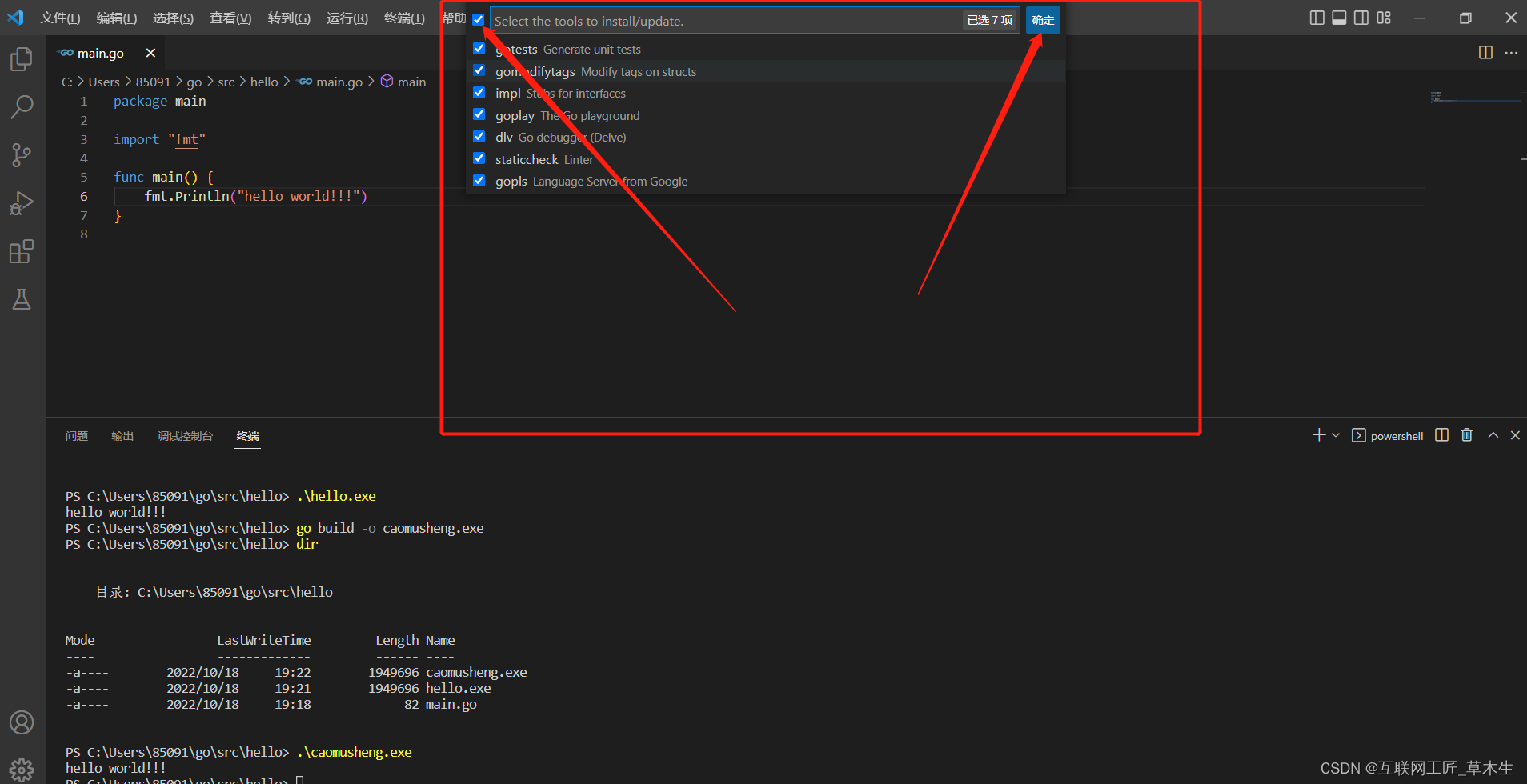Image resolution: width=1527 pixels, height=784 pixels.
Task: Maximize the panel with the chevron-up
Action: point(1492,434)
